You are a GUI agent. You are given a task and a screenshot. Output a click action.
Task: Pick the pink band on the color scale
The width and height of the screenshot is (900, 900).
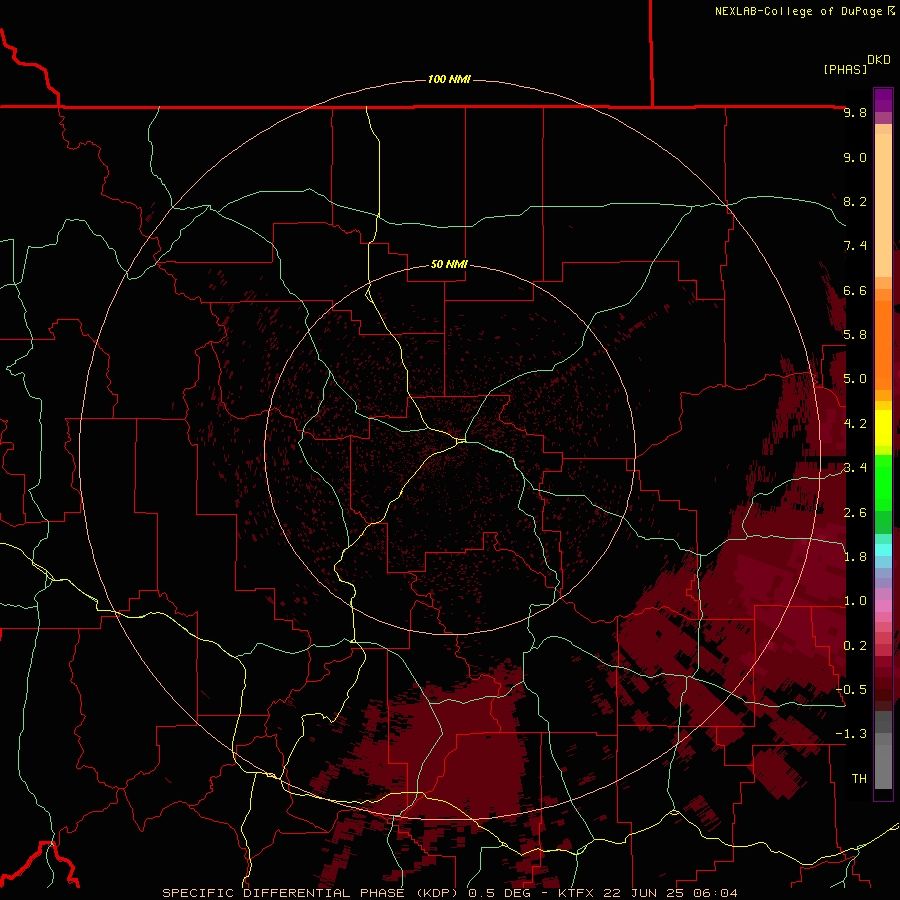coord(883,606)
